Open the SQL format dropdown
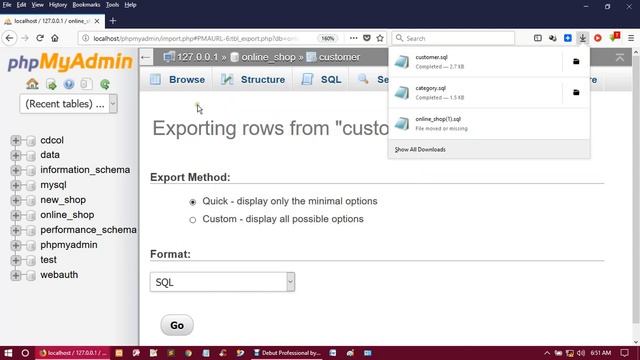This screenshot has height=360, width=640. pyautogui.click(x=222, y=282)
